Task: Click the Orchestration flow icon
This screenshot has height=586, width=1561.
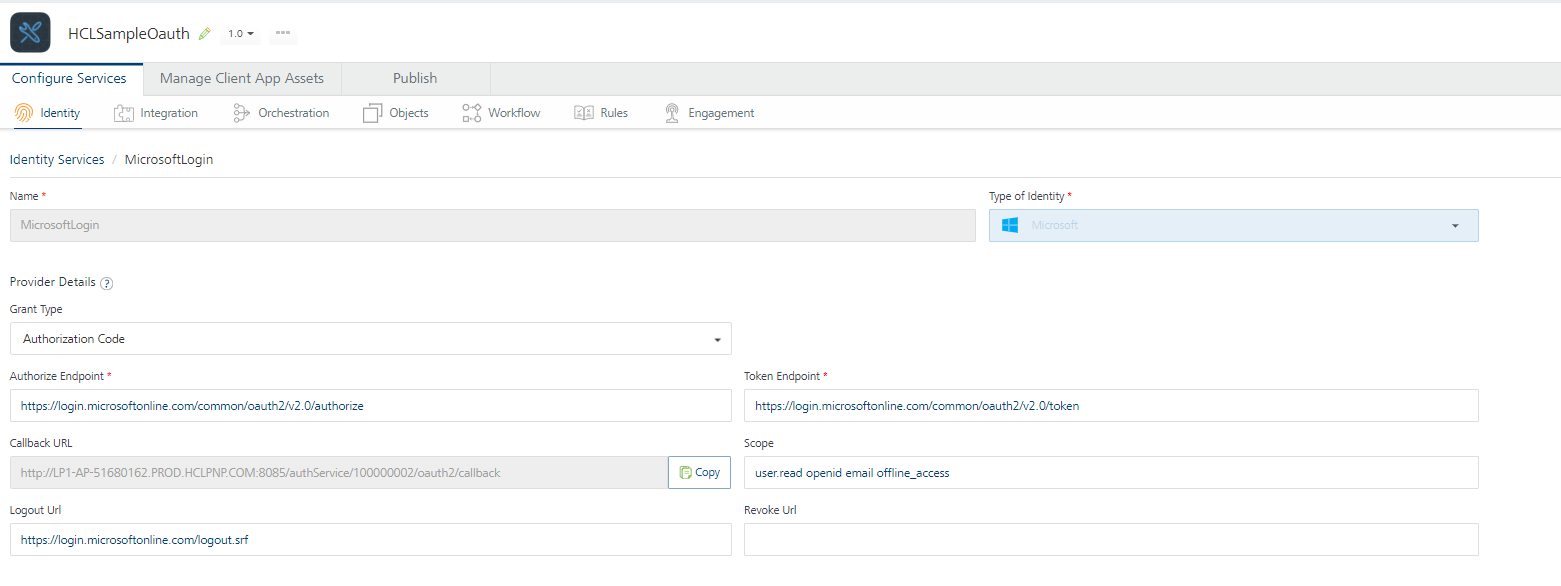Action: (x=241, y=113)
